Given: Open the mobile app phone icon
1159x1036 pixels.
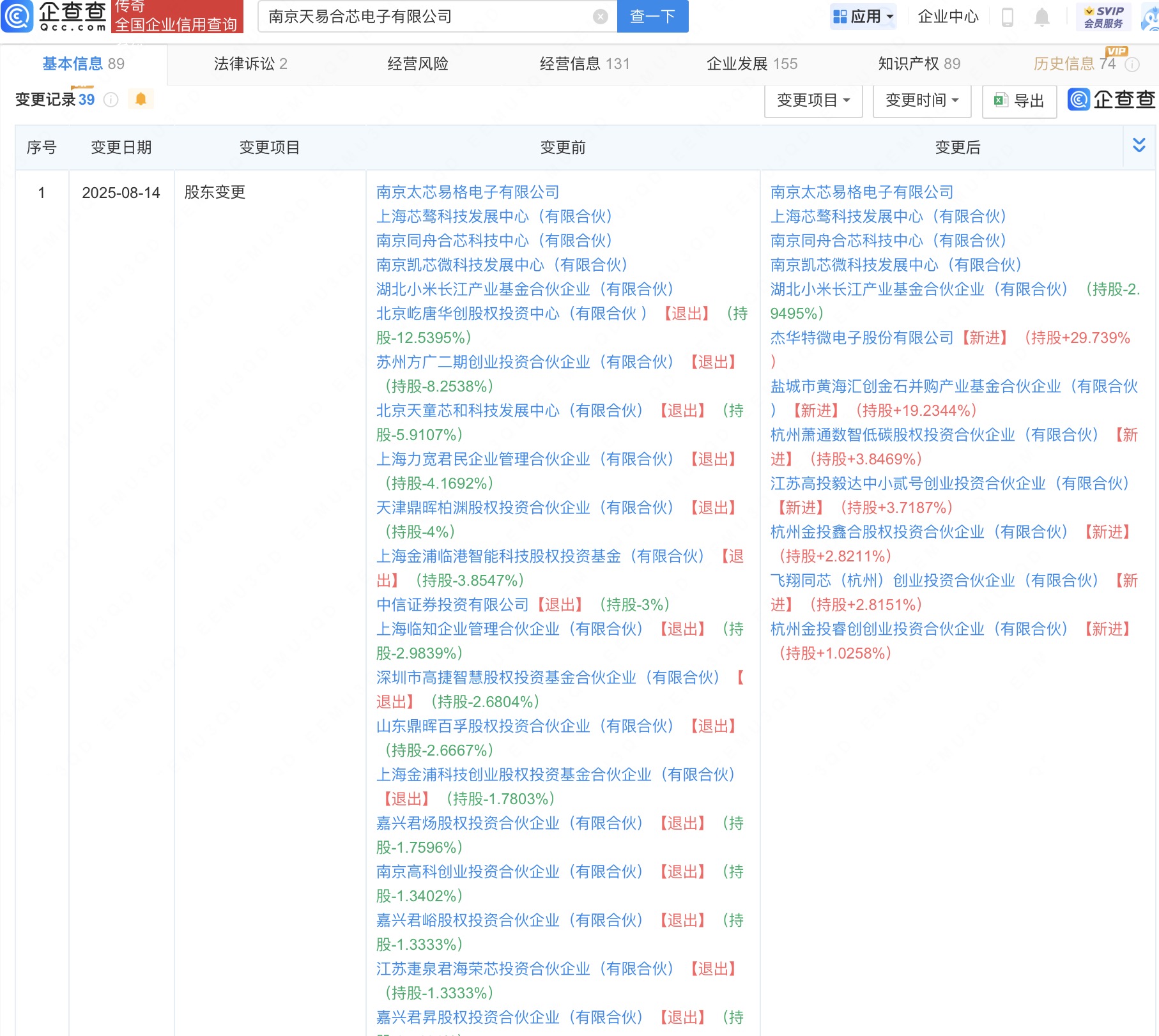Looking at the screenshot, I should pos(1008,17).
